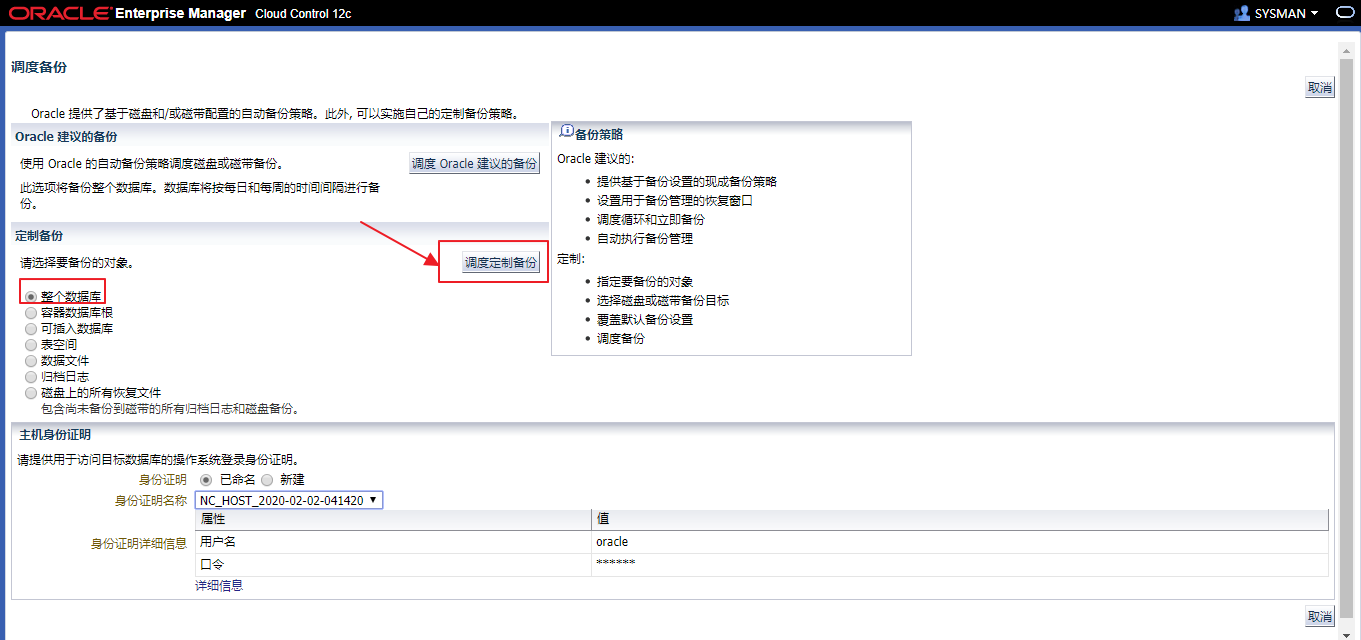Click the scrollbar down arrow
The width and height of the screenshot is (1361, 640).
pos(1346,633)
